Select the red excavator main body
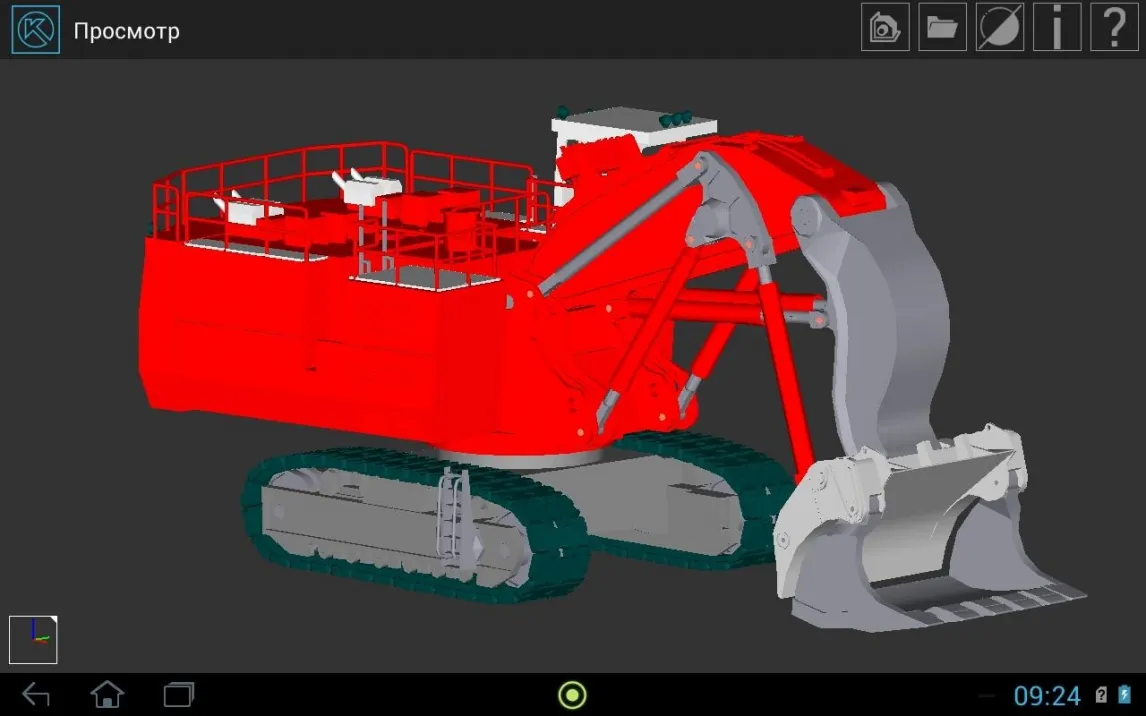 (x=330, y=350)
